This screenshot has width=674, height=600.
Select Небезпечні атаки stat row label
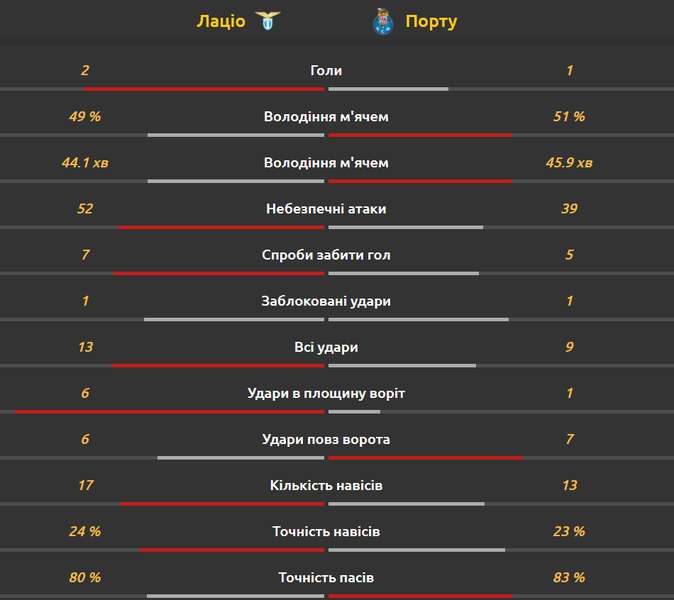tap(326, 209)
